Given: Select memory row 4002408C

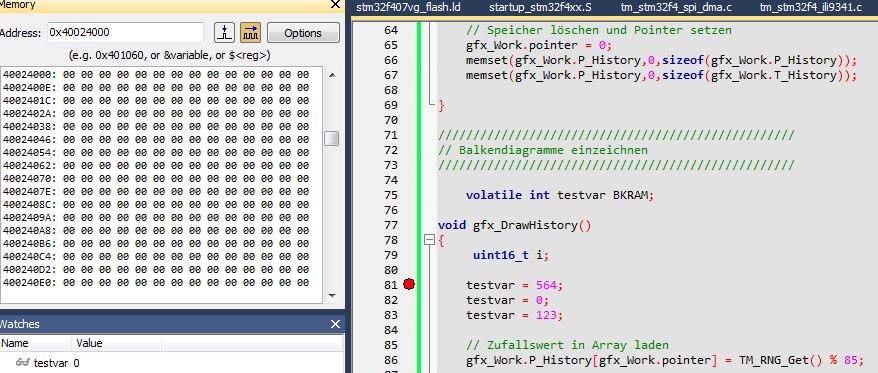Looking at the screenshot, I should (x=156, y=204).
